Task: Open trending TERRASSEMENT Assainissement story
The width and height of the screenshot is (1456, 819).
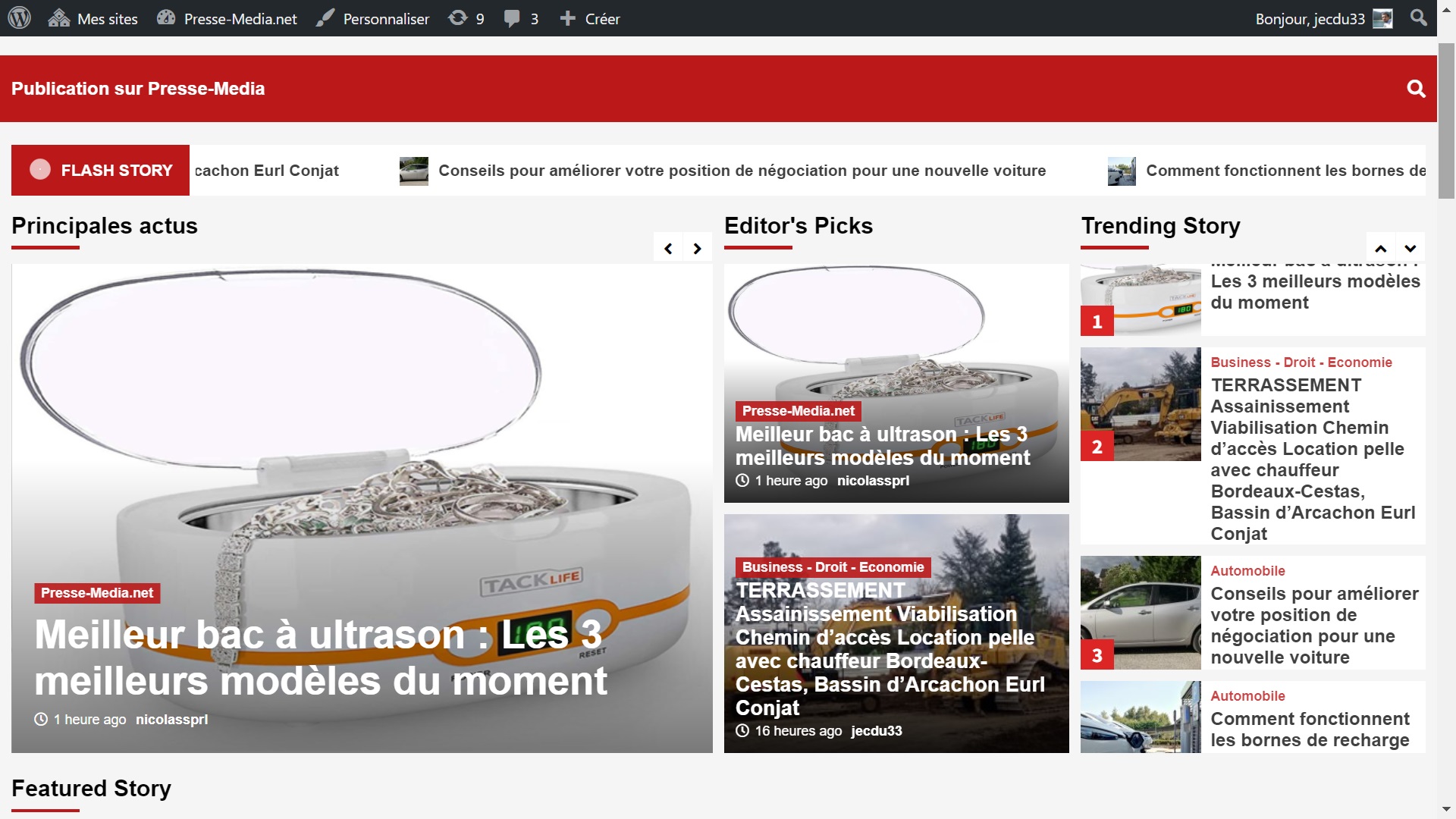Action: click(1313, 460)
